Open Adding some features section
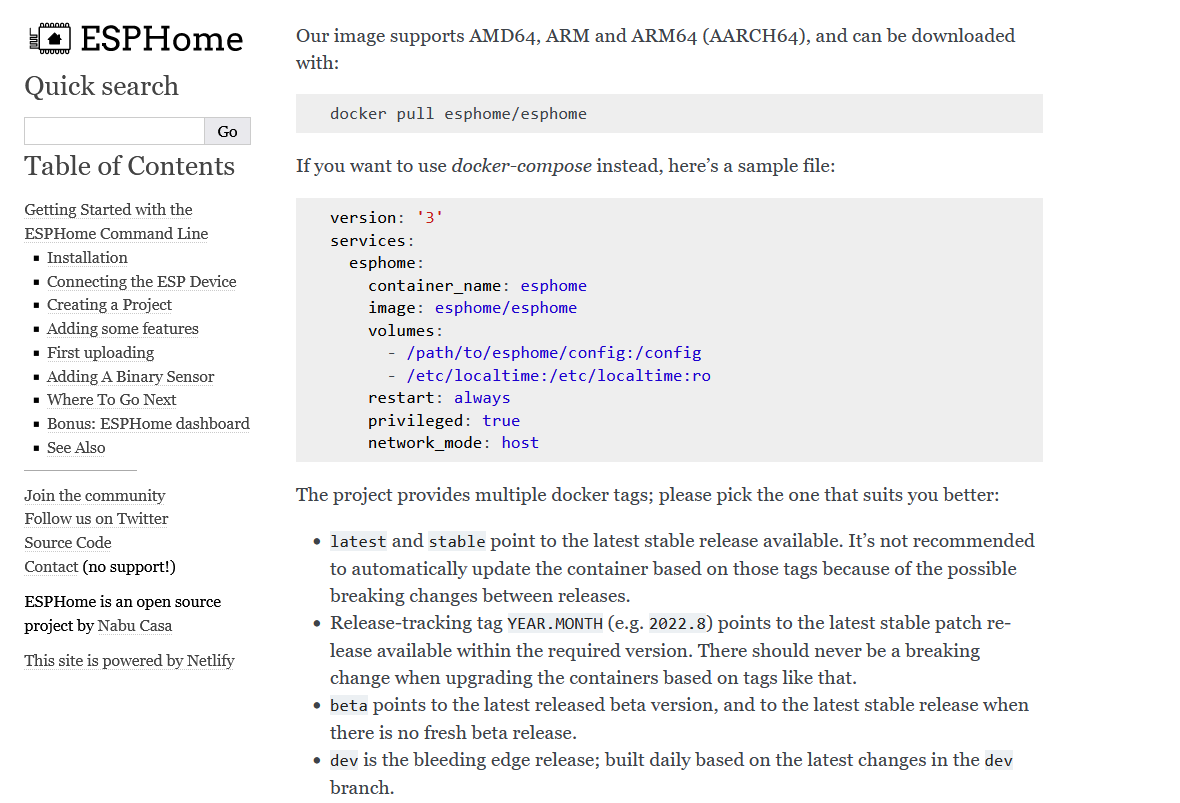This screenshot has height=803, width=1180. coord(123,329)
